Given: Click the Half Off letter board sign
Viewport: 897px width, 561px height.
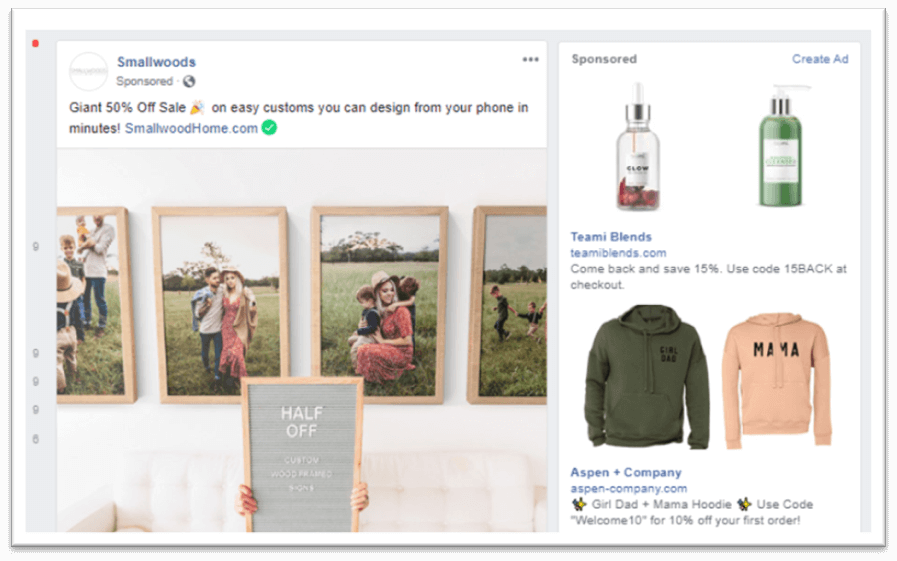Looking at the screenshot, I should pyautogui.click(x=302, y=454).
